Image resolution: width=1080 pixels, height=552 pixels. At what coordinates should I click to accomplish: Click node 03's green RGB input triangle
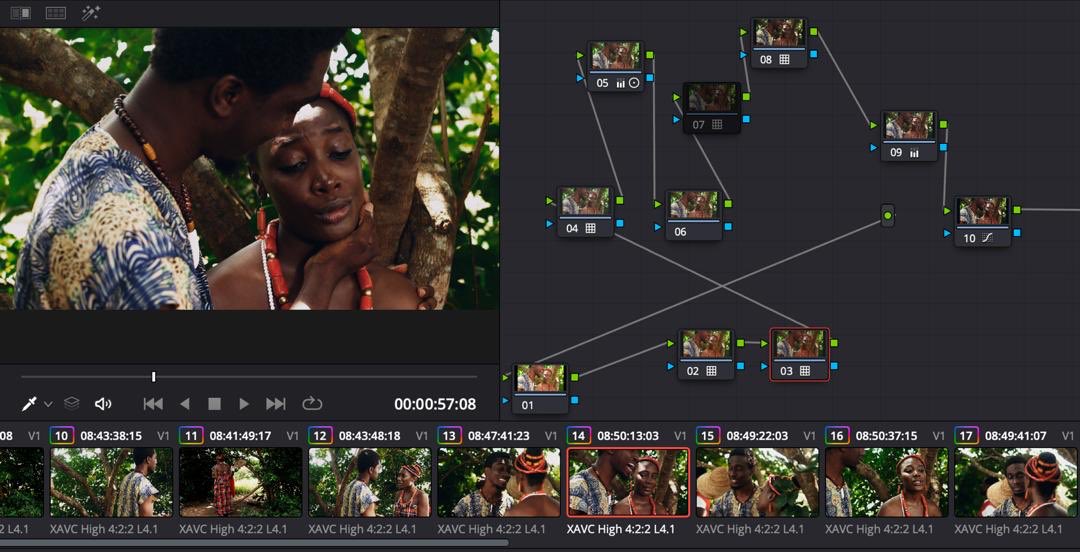coord(763,343)
